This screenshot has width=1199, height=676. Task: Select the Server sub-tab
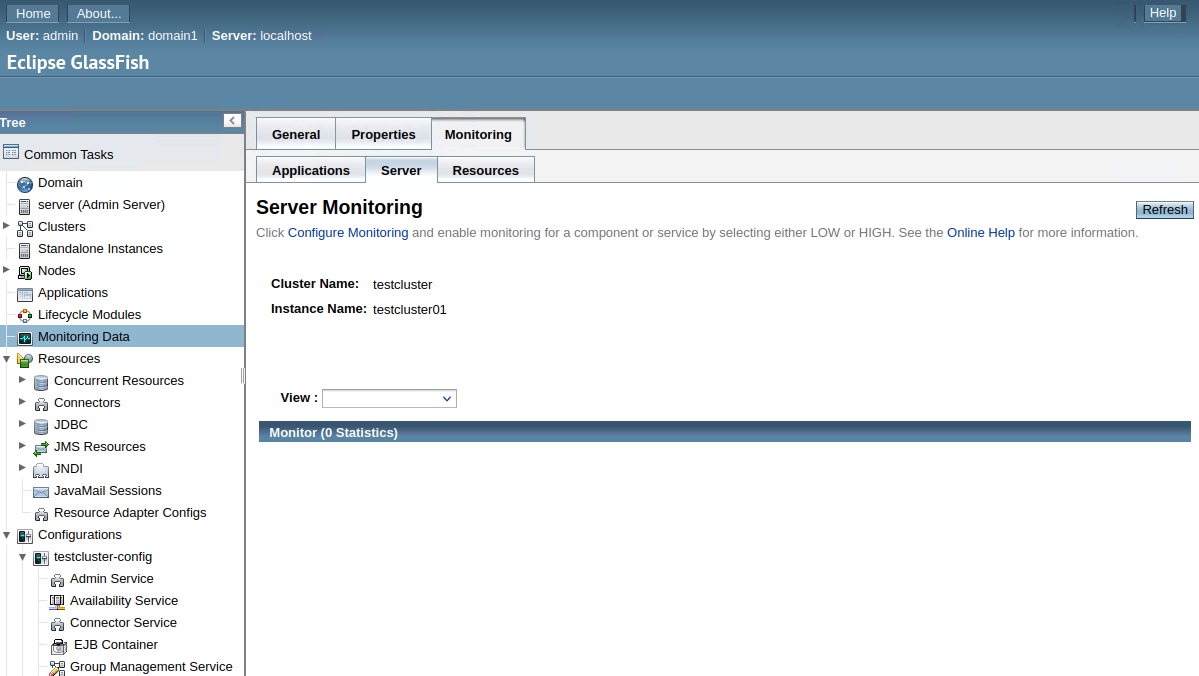pos(401,171)
